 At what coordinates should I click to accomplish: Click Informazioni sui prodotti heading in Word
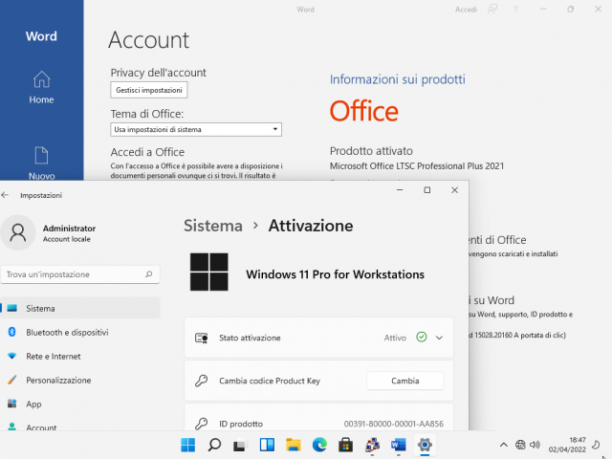pyautogui.click(x=397, y=79)
